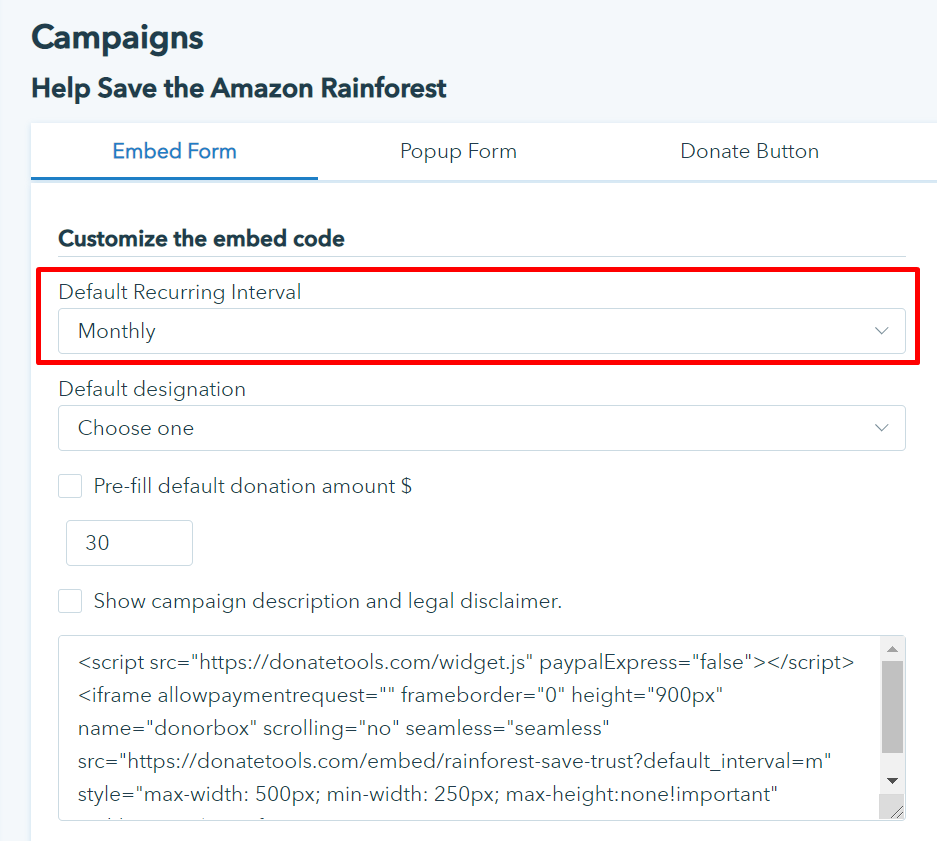Click the chevron arrow beside Choose one
This screenshot has width=937, height=841.
[x=881, y=428]
